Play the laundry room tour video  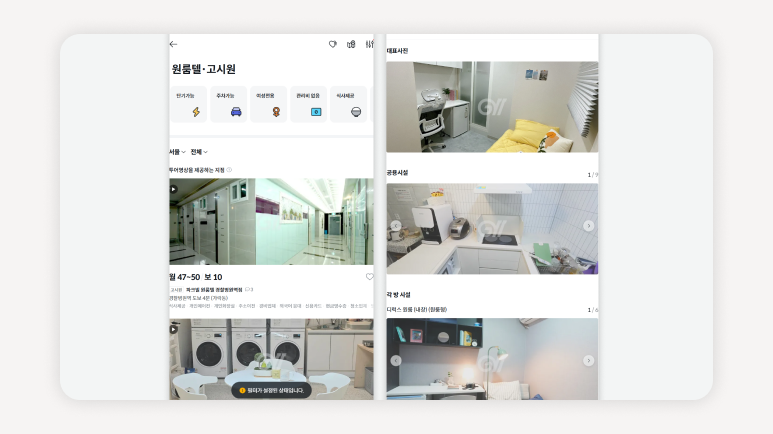point(174,329)
